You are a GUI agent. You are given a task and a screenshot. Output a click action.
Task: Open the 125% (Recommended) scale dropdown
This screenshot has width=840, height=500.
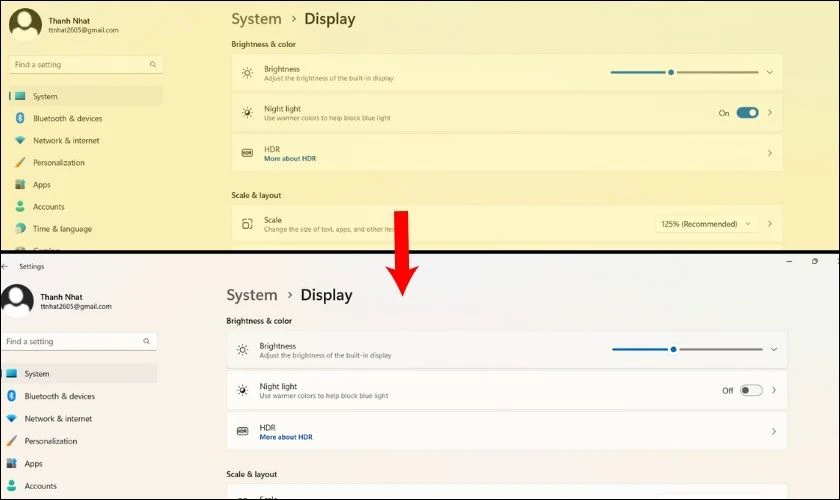click(706, 224)
